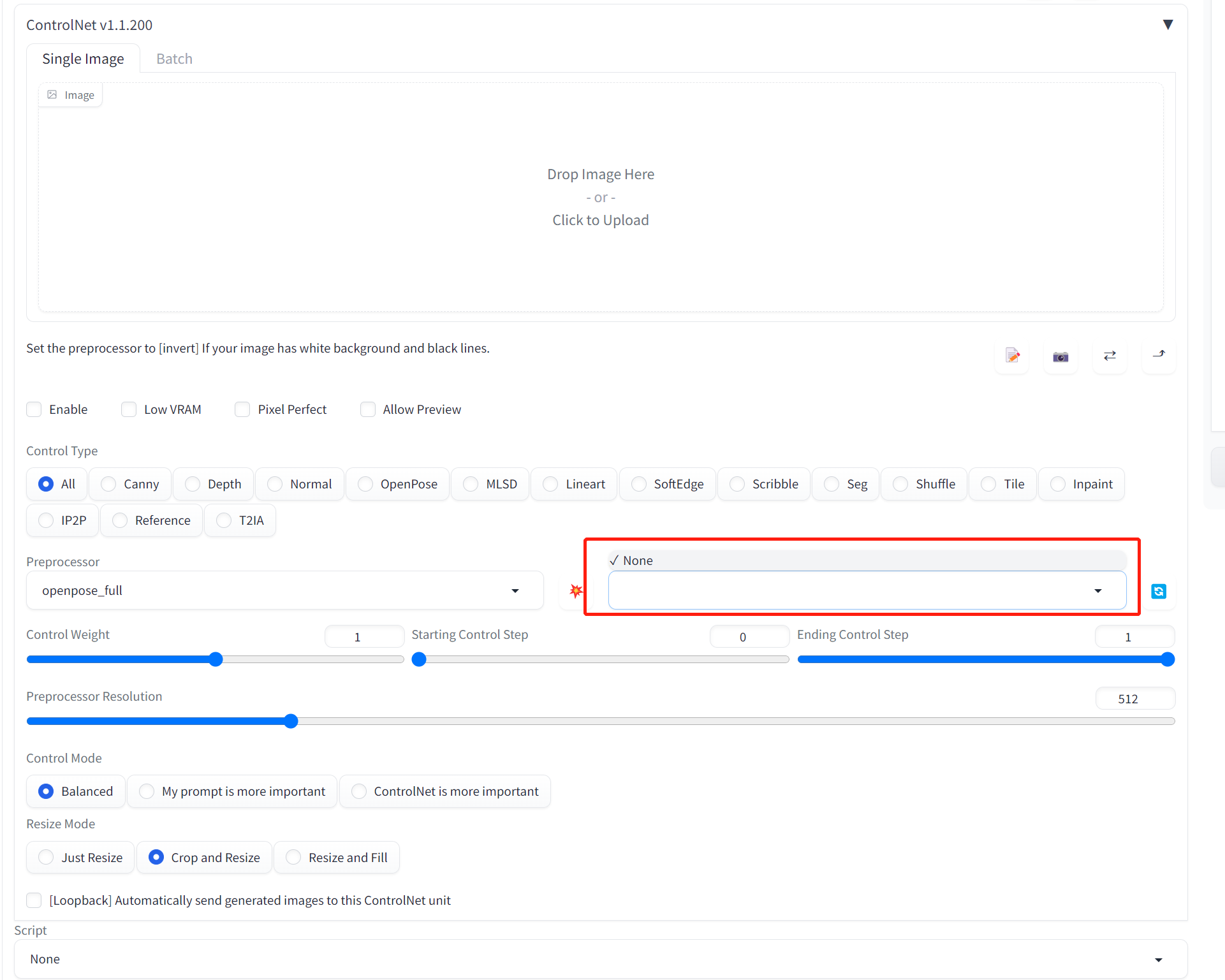Collapse the ControlNet panel with the triangle icon

point(1169,24)
